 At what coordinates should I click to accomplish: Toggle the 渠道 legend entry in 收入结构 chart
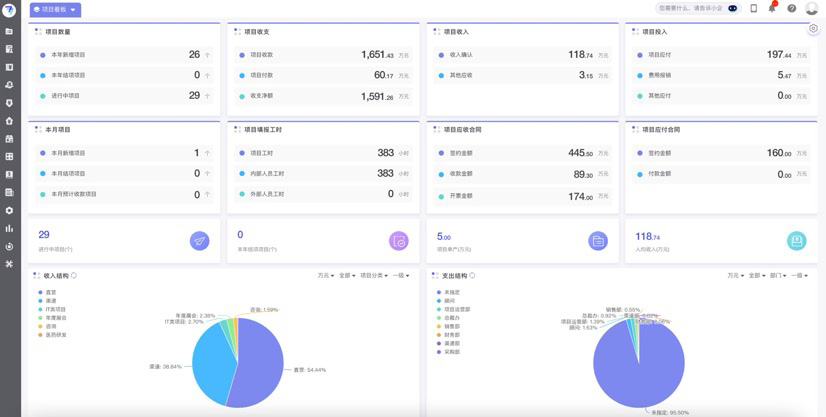pyautogui.click(x=50, y=301)
